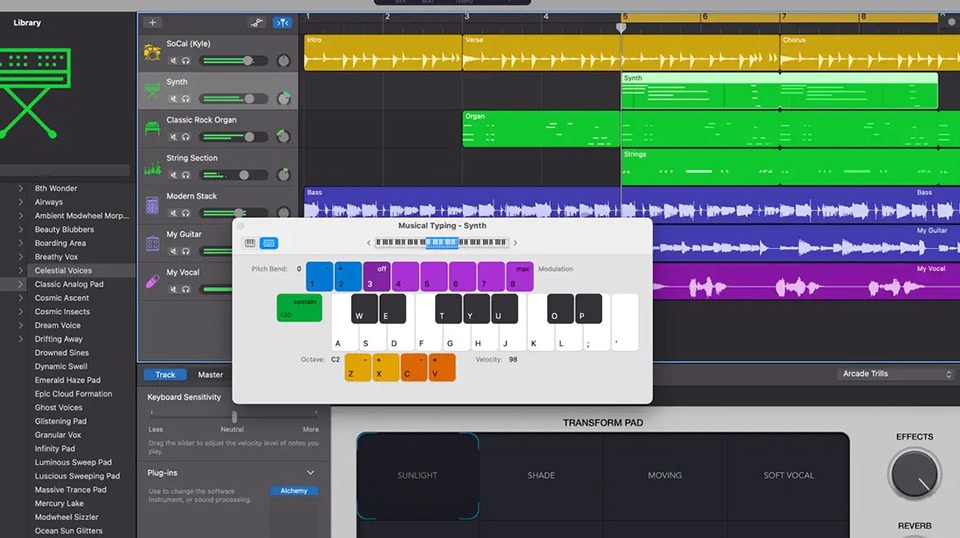Solo the My Guitar track

pos(186,251)
